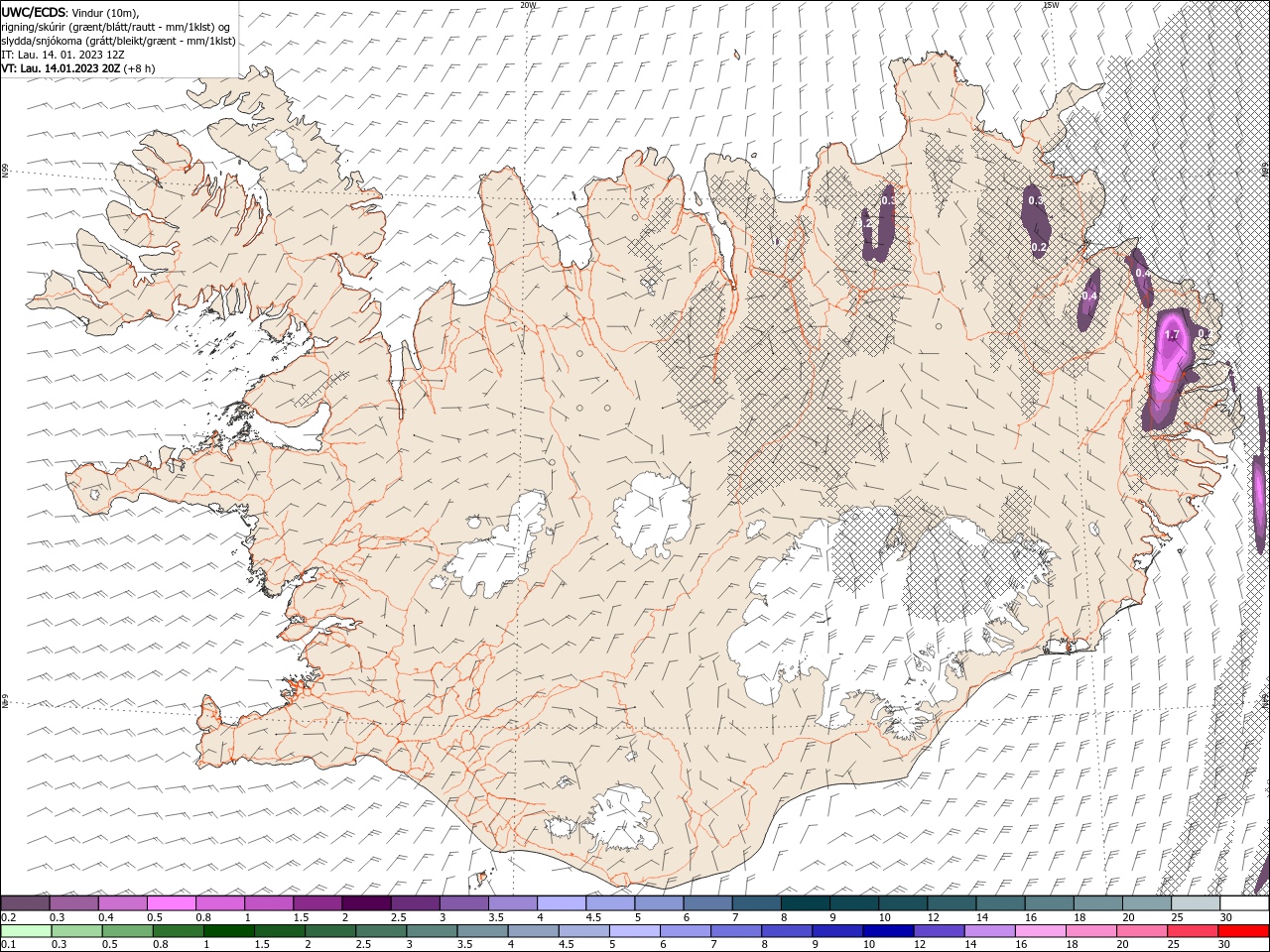Screen dimensions: 1270x952
Task: Select the "VT: Lau. 14.01.2023 20Z" valid-time line
Action: click(61, 69)
